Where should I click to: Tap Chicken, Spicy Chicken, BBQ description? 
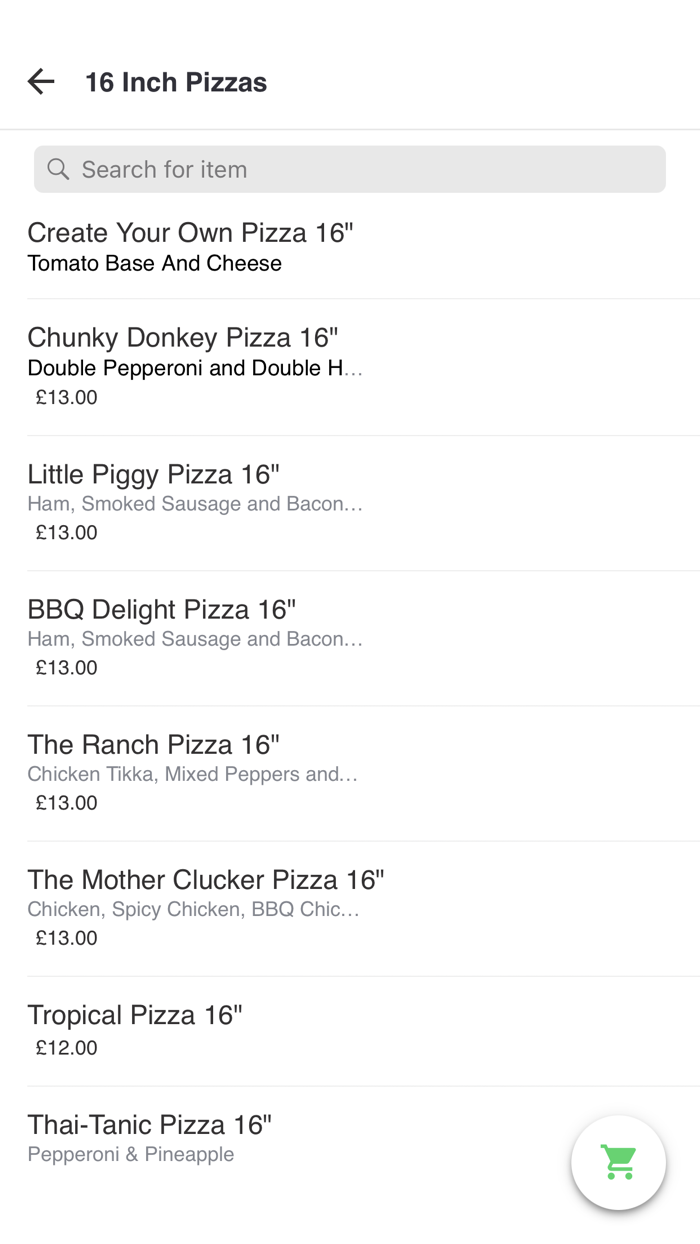point(193,909)
